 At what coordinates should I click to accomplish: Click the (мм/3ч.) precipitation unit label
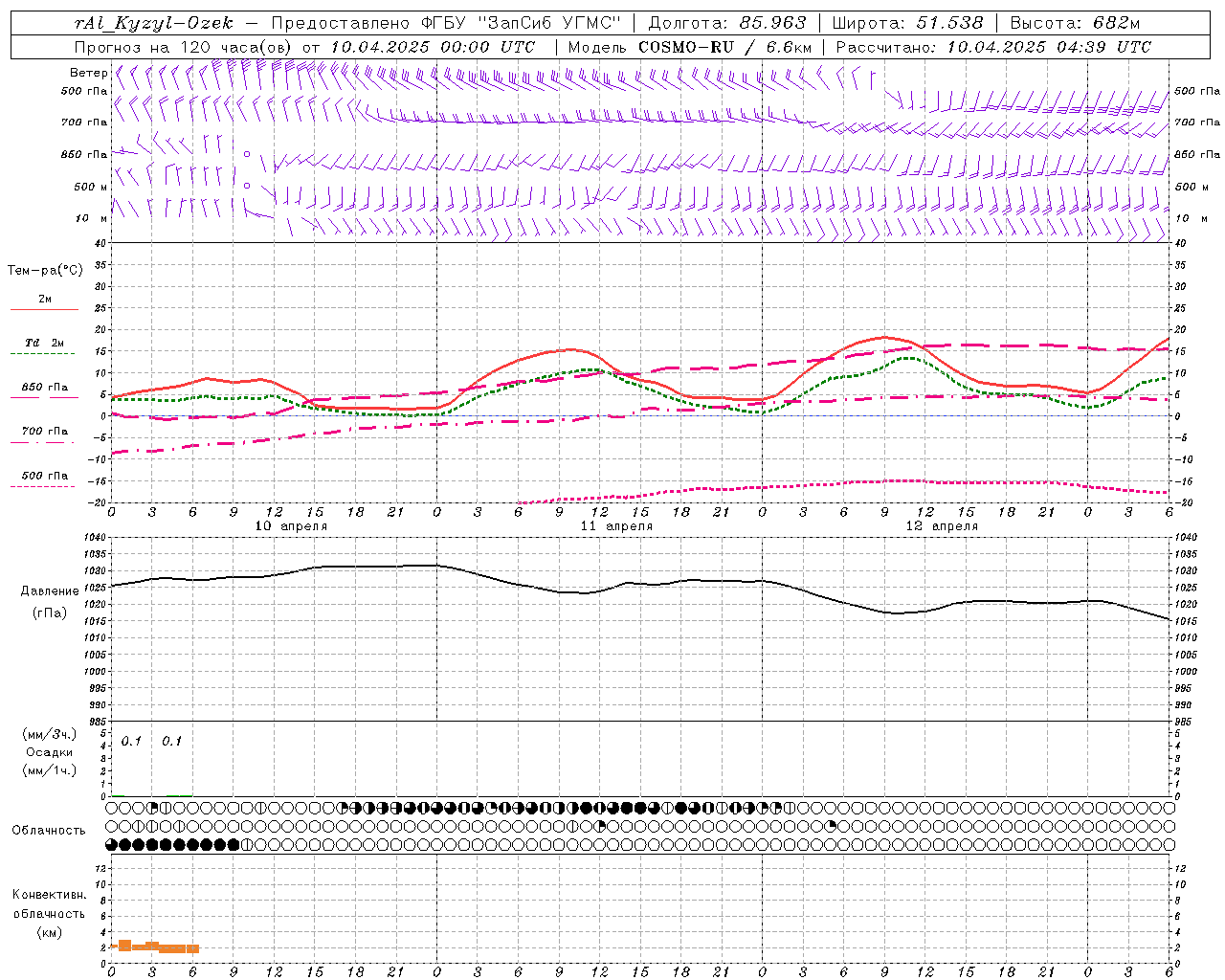coord(50,734)
